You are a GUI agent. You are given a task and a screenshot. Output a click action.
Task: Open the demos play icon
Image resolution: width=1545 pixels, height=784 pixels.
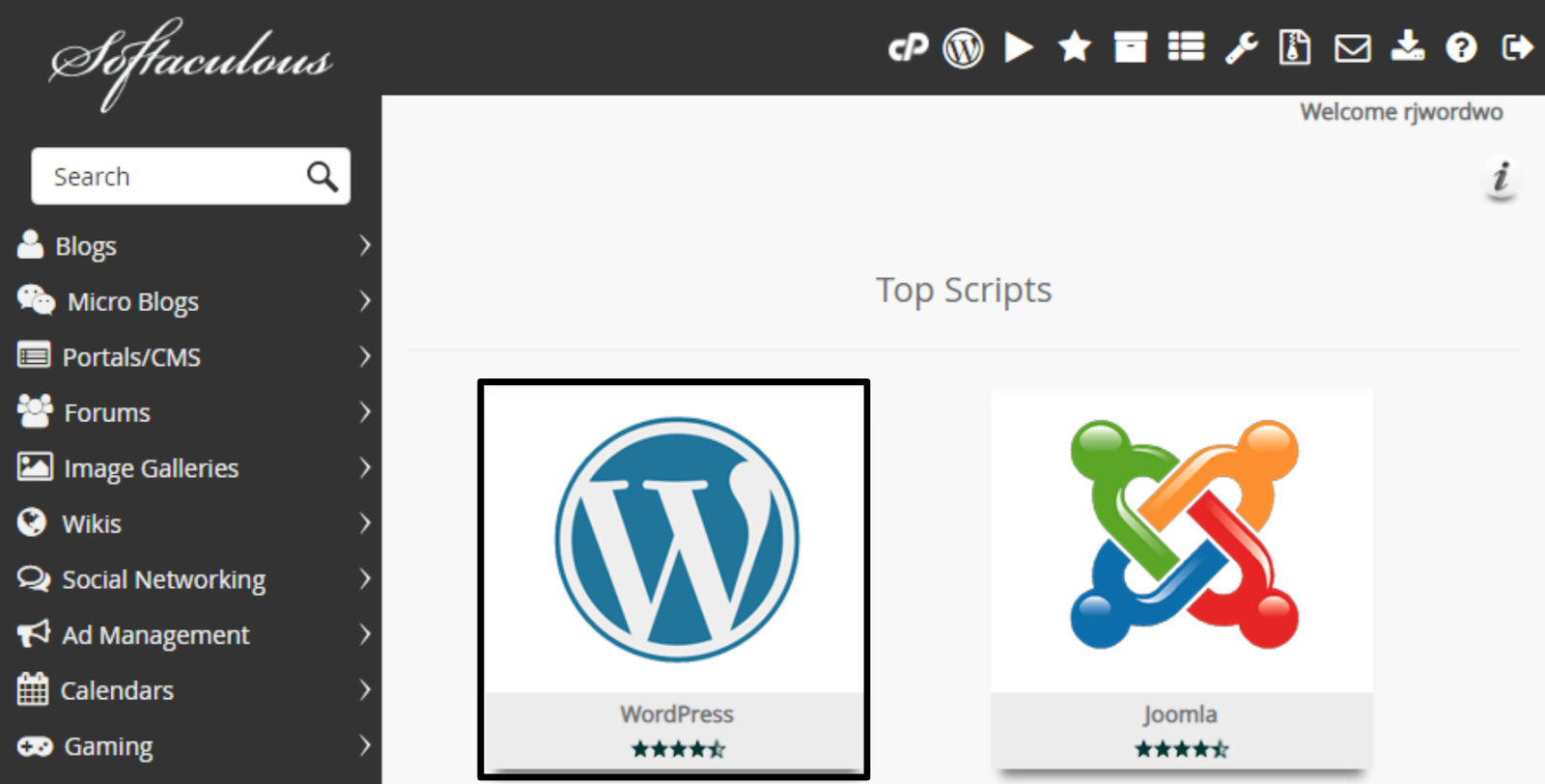(1019, 47)
